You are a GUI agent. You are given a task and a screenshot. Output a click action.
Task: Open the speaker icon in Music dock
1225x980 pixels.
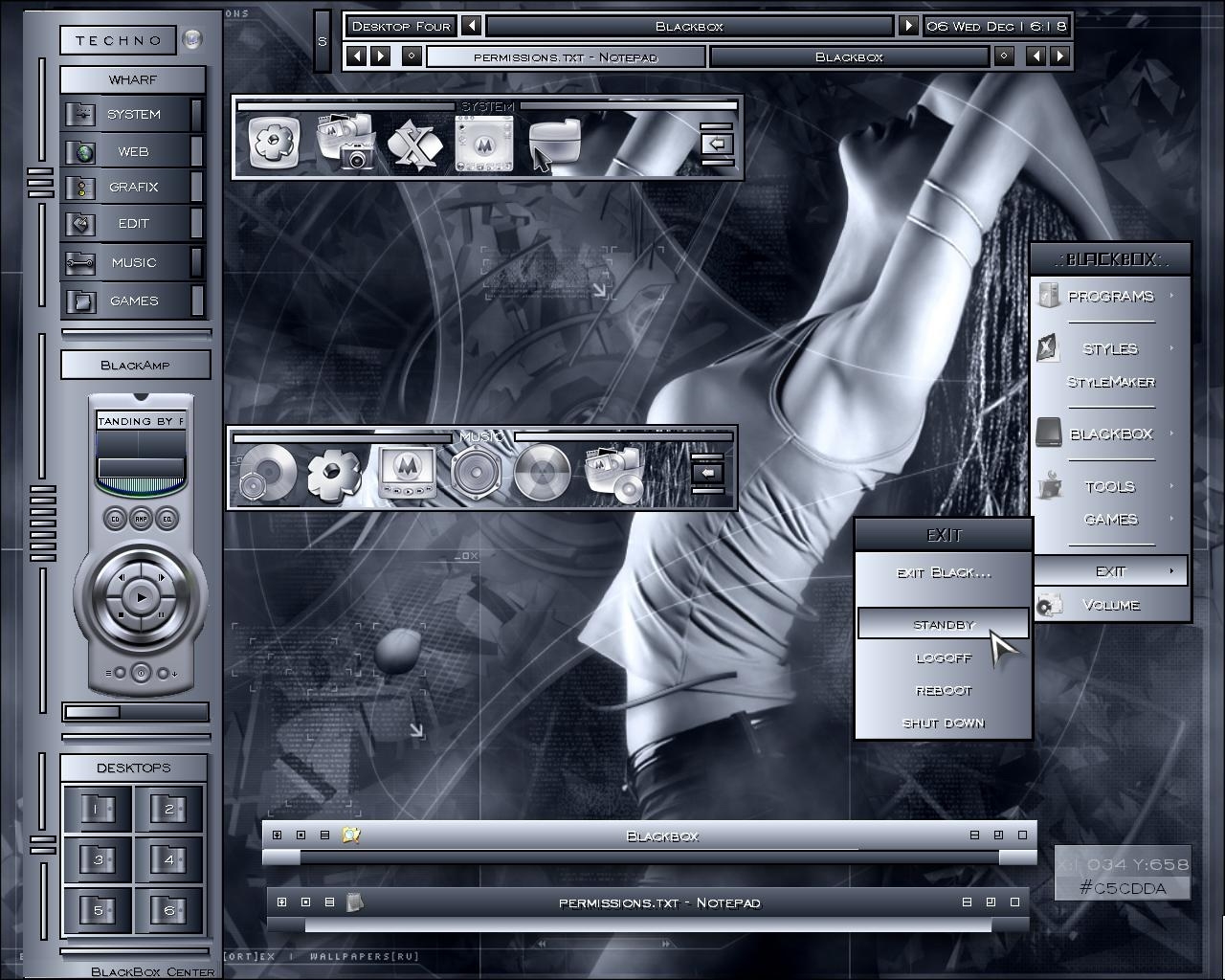click(x=476, y=473)
